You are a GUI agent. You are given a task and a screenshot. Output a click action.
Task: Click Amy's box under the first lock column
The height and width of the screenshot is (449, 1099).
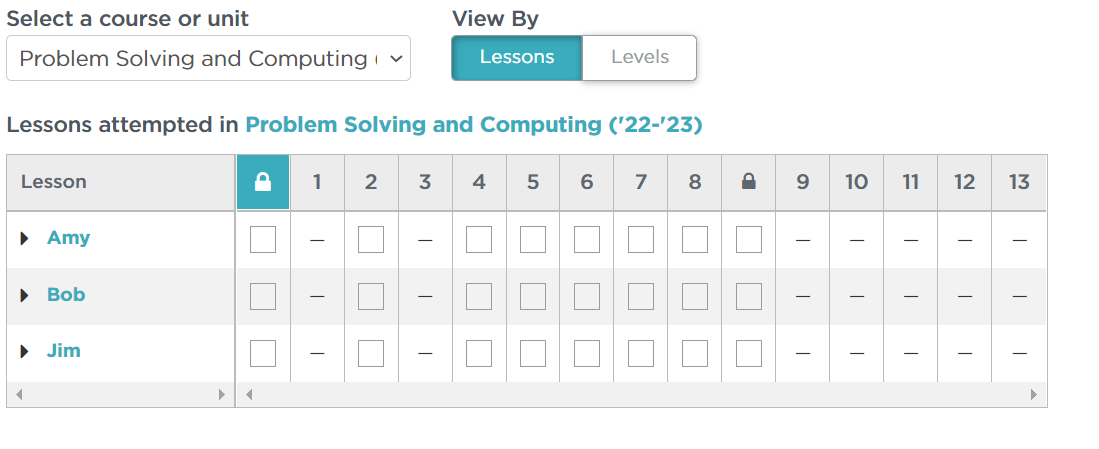tap(263, 240)
